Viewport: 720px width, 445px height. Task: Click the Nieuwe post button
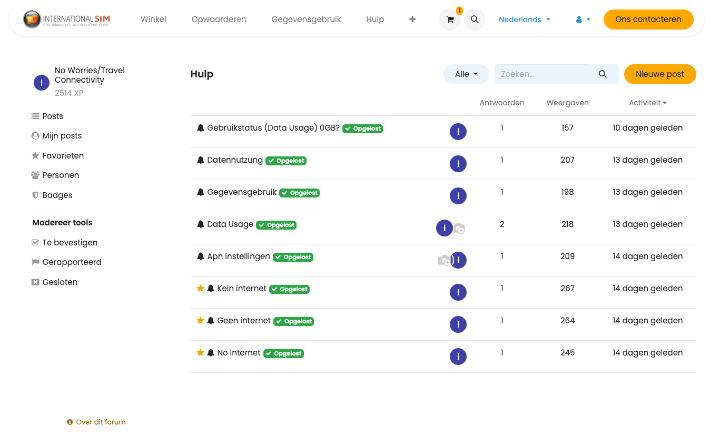[659, 74]
